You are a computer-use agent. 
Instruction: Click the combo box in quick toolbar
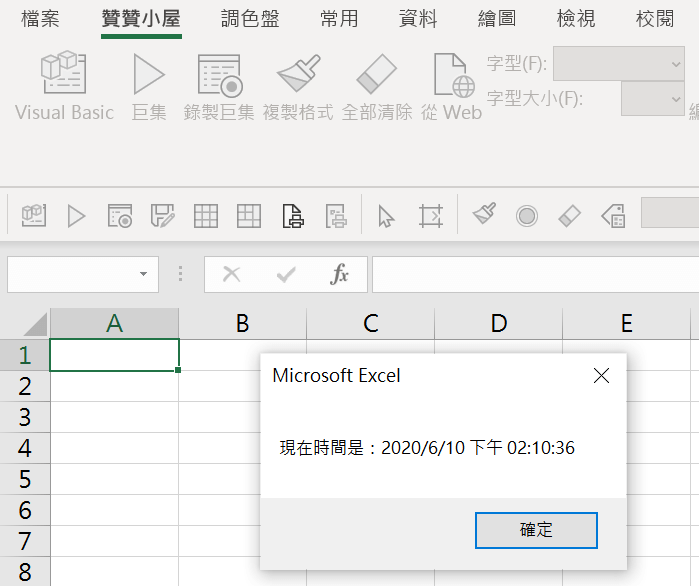pos(670,213)
